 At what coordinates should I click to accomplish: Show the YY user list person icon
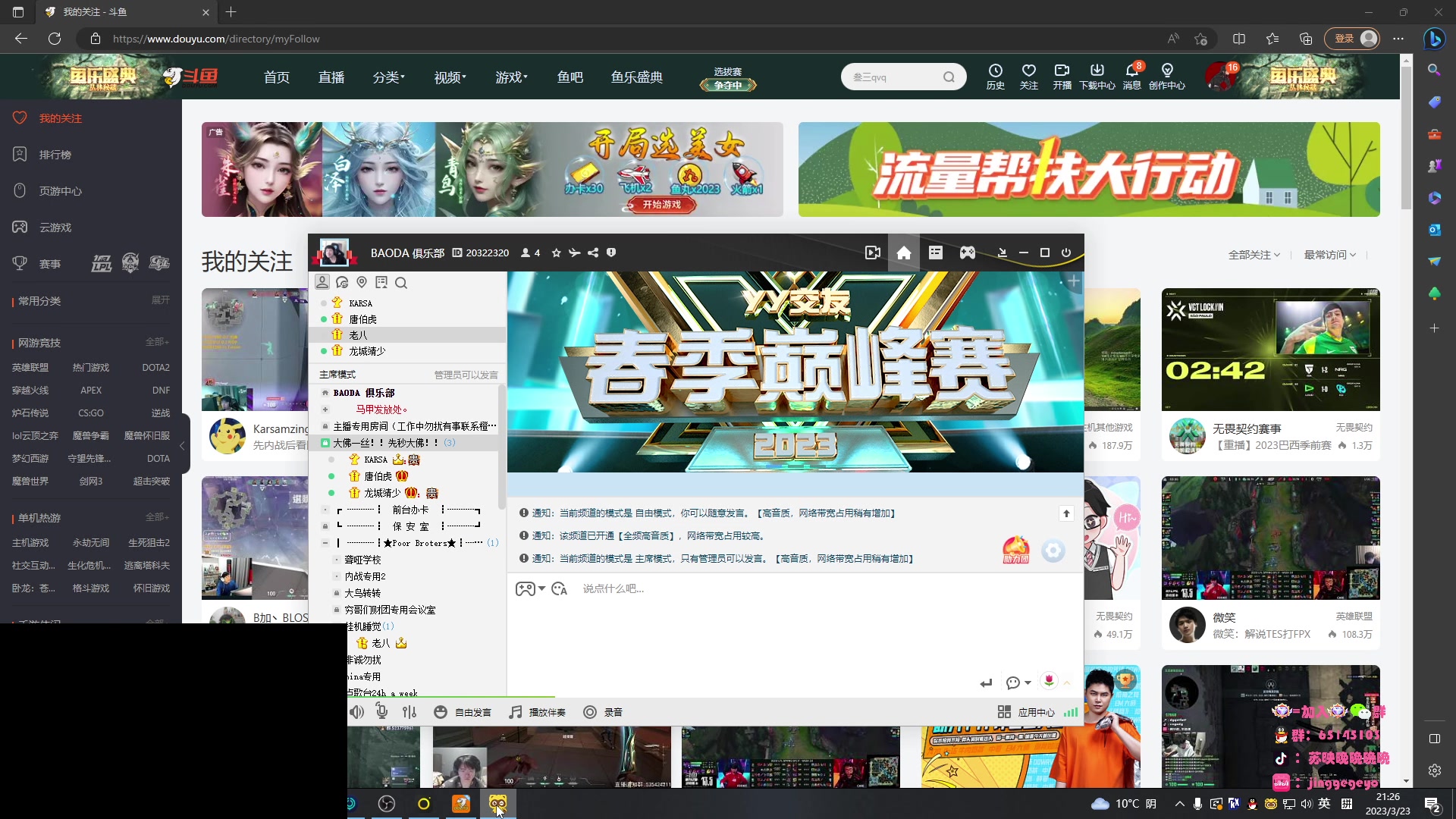(322, 282)
